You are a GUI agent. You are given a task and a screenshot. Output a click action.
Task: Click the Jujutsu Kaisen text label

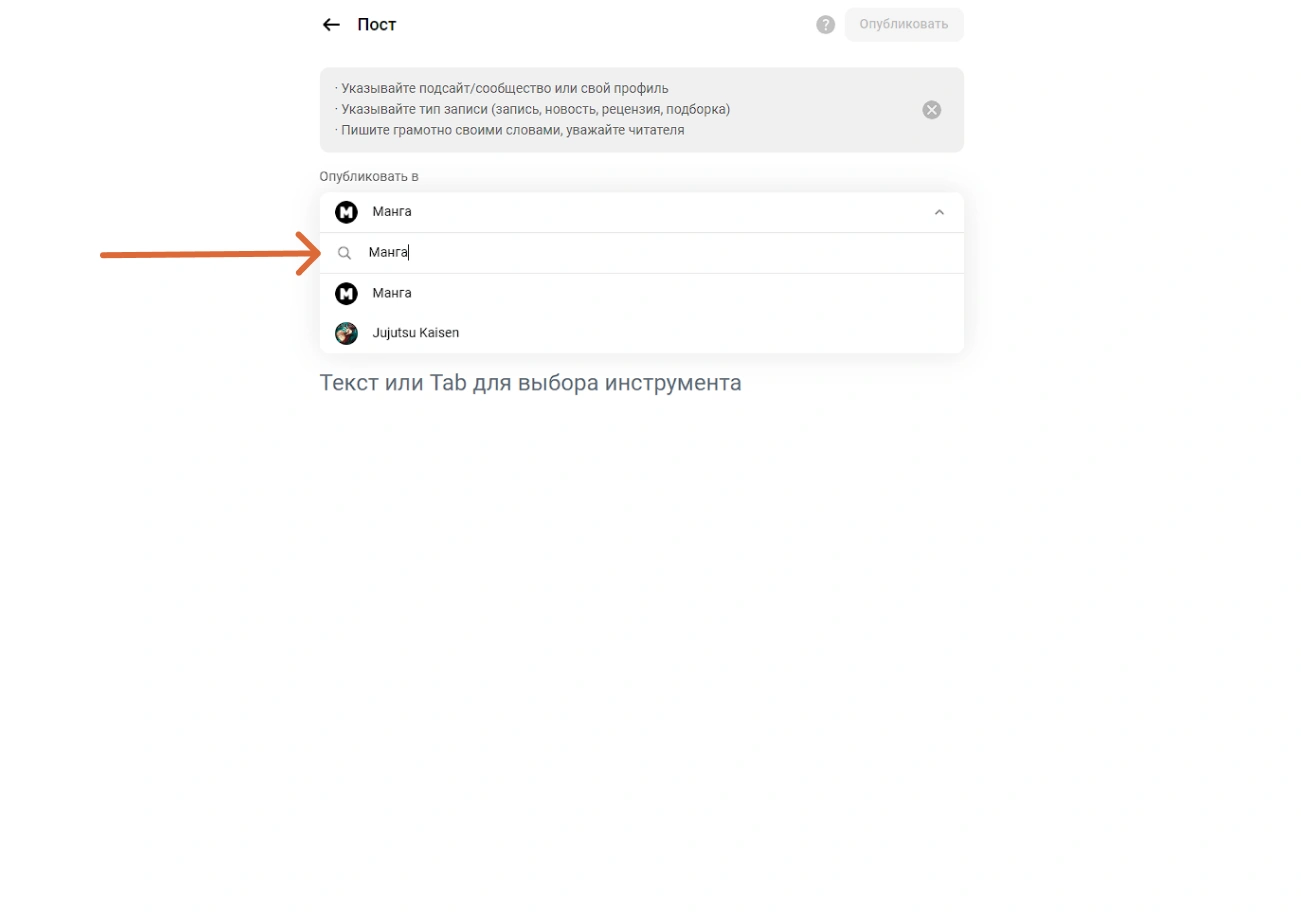pos(416,333)
